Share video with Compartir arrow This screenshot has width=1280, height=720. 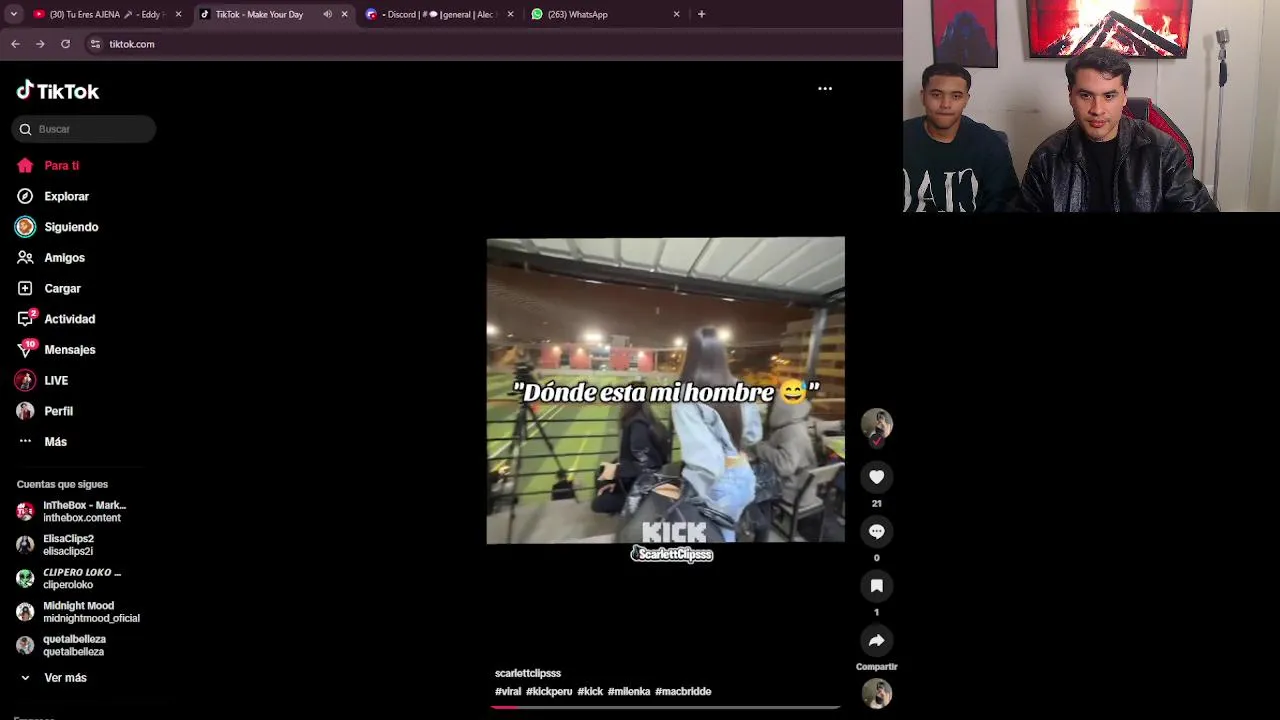coord(877,640)
